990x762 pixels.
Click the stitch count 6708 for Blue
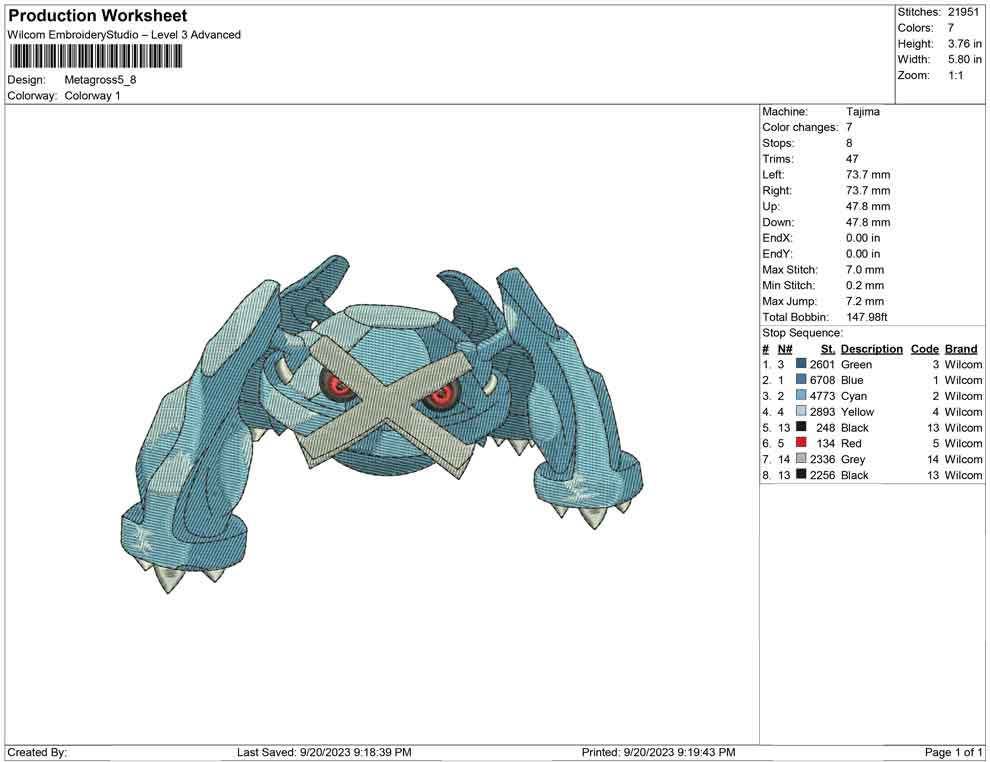pos(823,380)
